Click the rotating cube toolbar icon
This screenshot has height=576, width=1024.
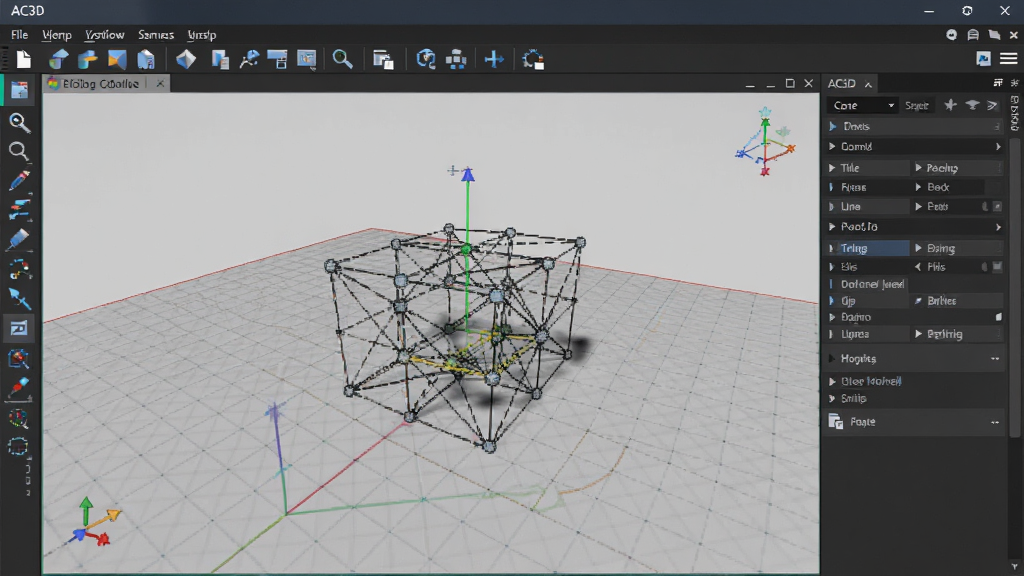426,59
